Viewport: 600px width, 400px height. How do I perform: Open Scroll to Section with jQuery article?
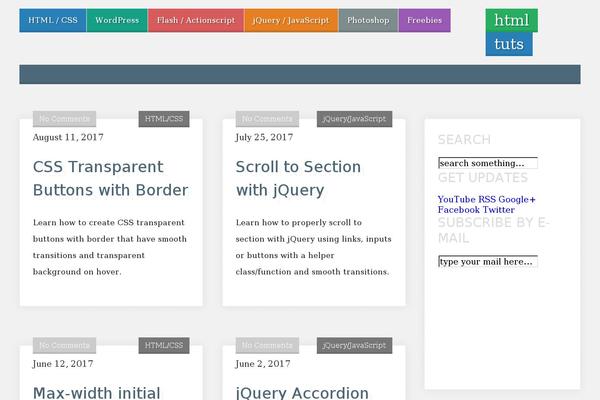tap(298, 178)
